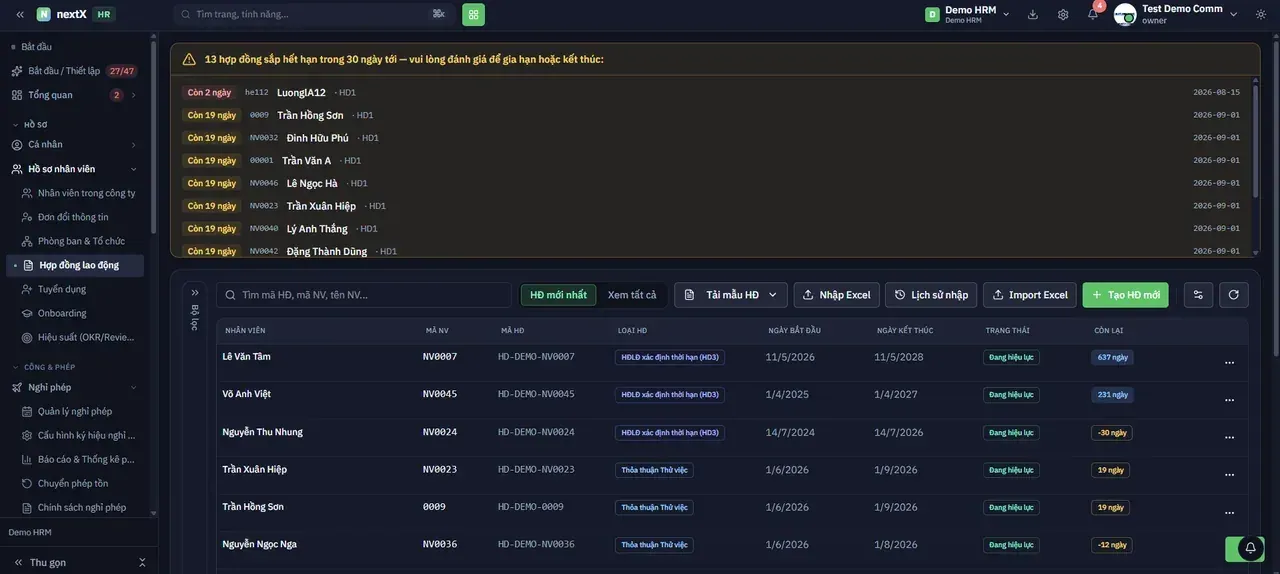The width and height of the screenshot is (1280, 574).
Task: Click the Onboarding sidebar icon
Action: pos(28,313)
